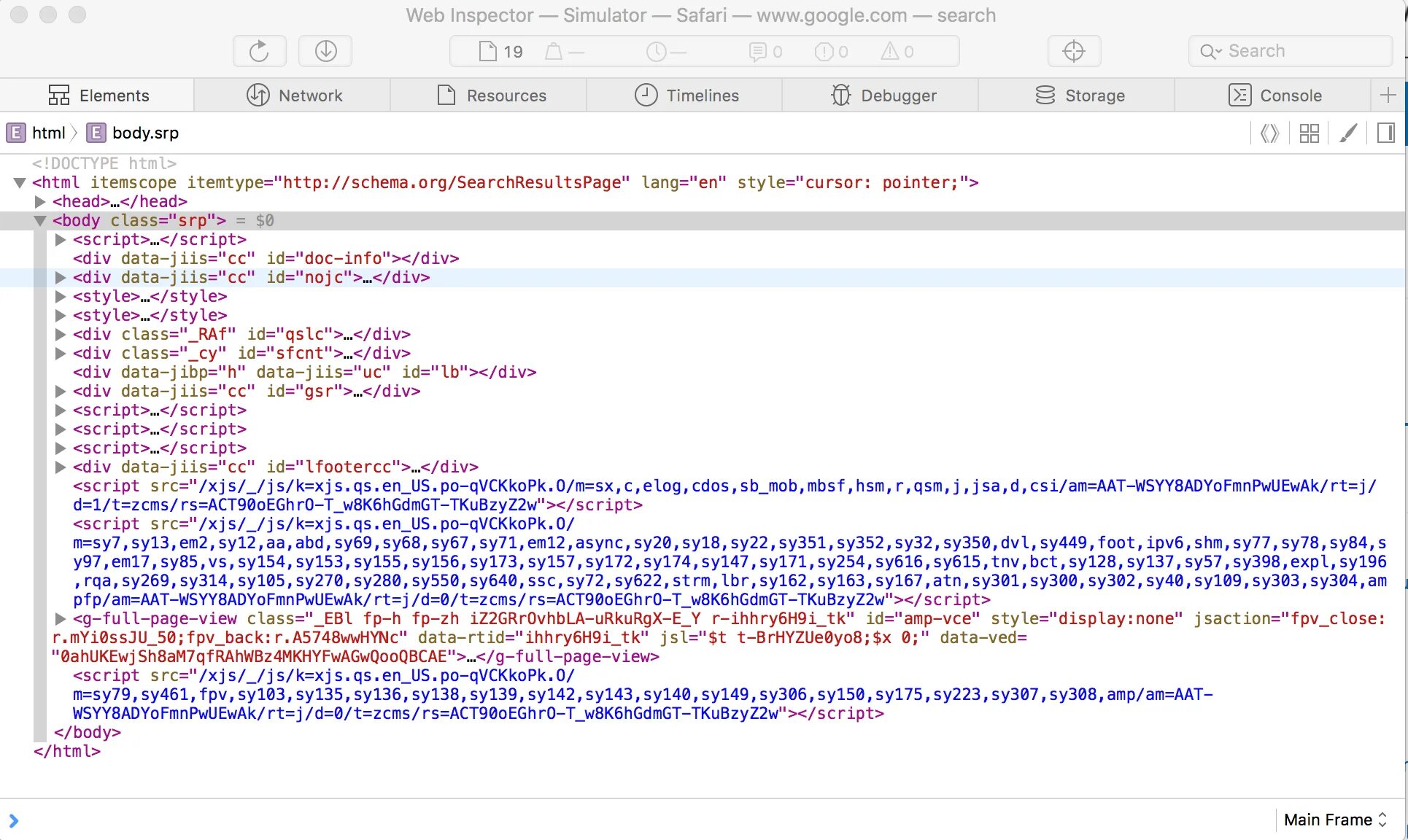Collapse the body class srp node
The height and width of the screenshot is (840, 1408).
tap(41, 220)
